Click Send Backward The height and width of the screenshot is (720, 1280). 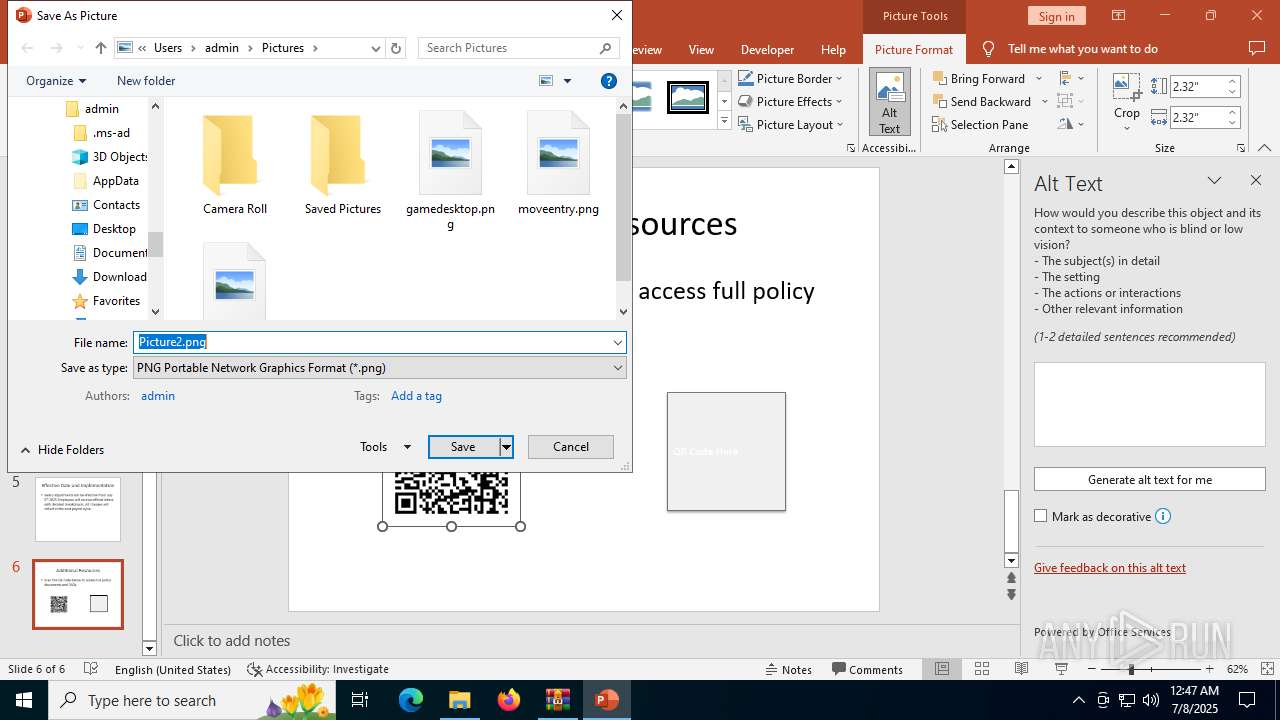[x=981, y=102]
